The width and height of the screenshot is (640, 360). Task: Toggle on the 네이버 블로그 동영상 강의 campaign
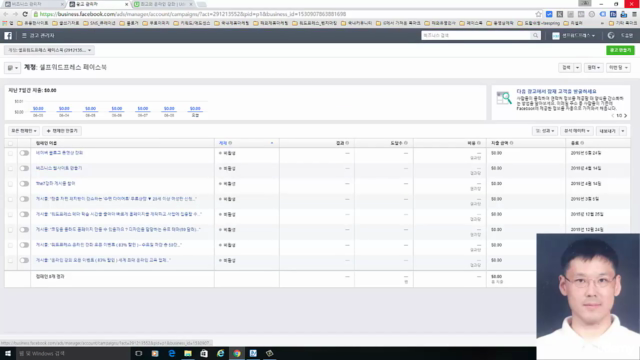(24, 153)
